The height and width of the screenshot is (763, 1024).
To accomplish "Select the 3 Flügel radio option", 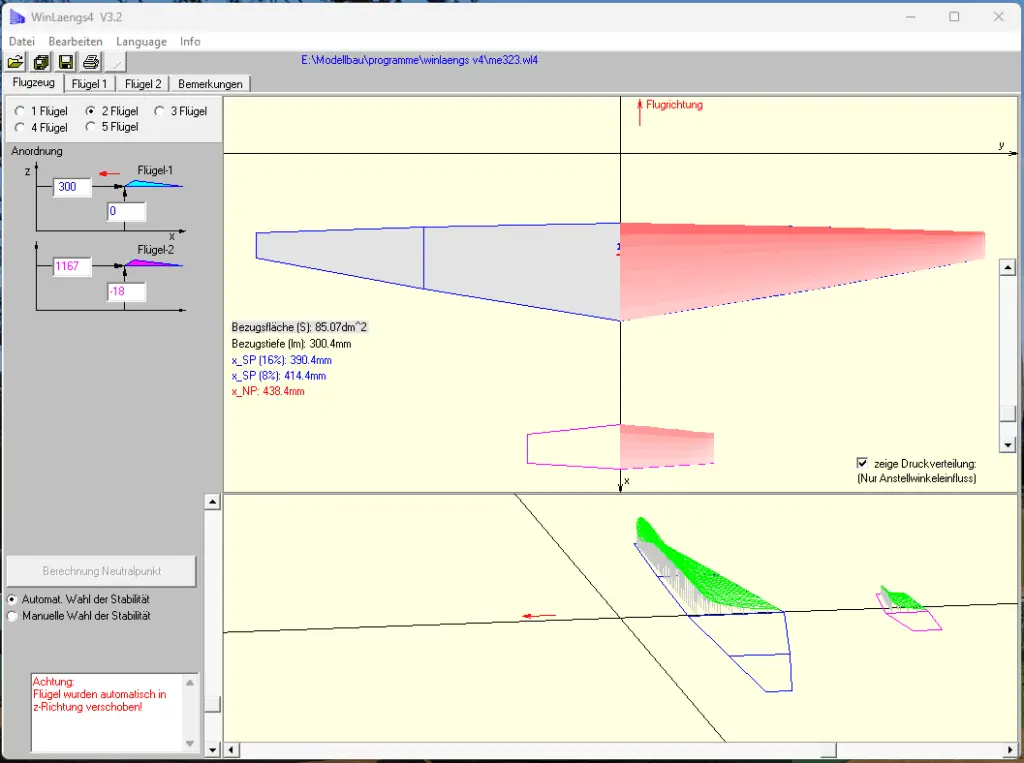I will pyautogui.click(x=159, y=111).
